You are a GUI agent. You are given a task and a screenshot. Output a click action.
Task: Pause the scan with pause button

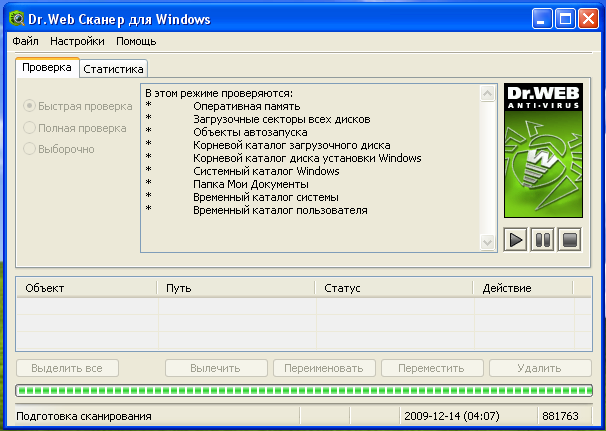tap(542, 240)
